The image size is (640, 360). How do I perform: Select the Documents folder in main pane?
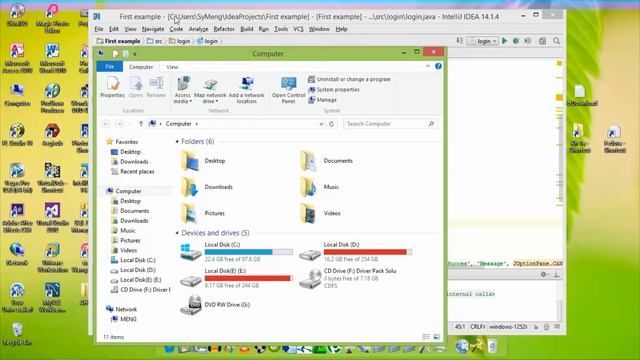tap(327, 161)
